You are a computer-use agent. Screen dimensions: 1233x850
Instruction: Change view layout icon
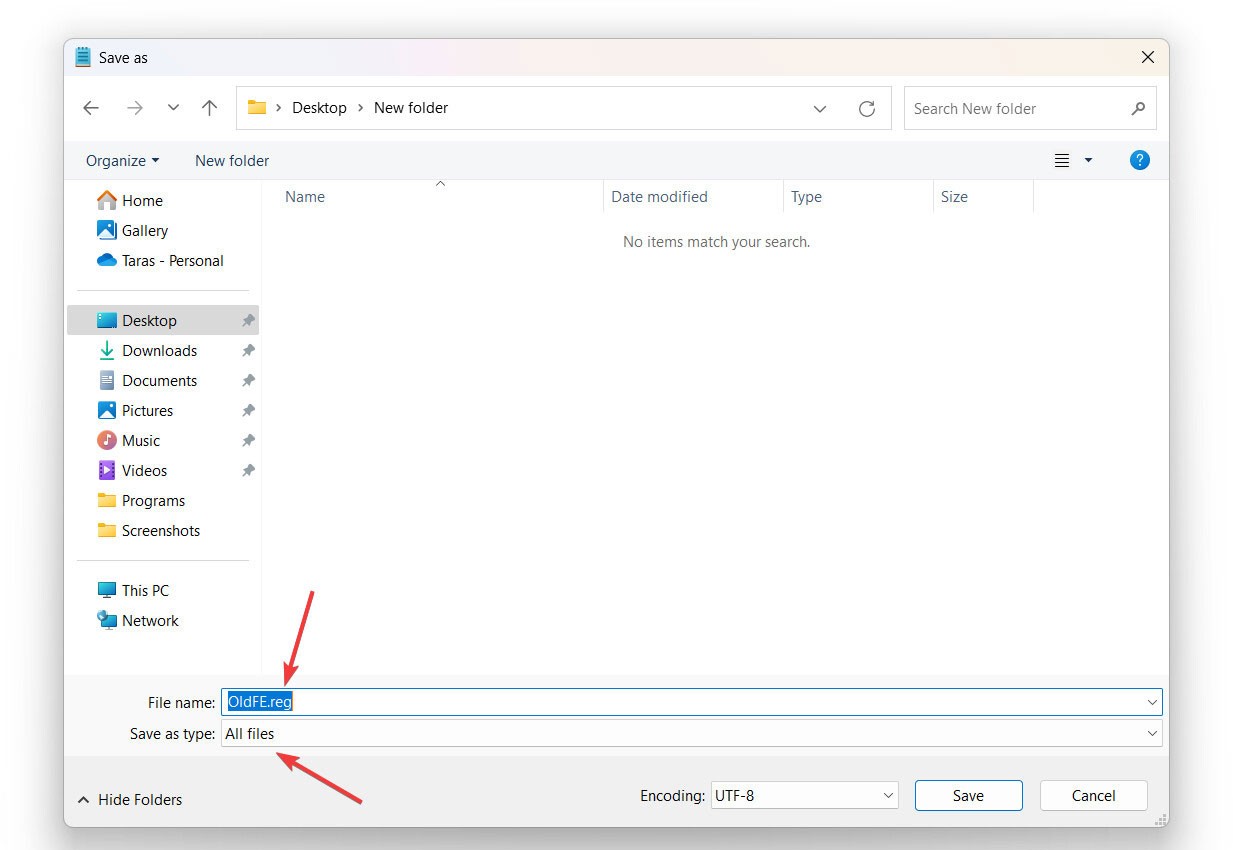click(1062, 160)
